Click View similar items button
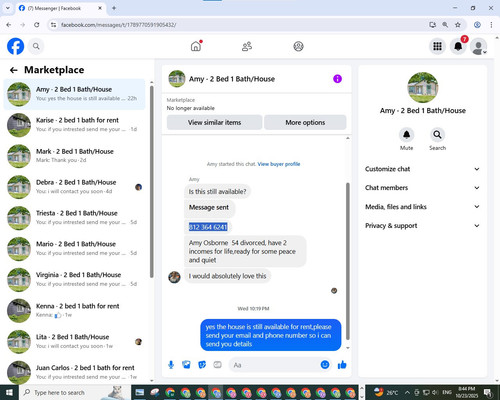Screen dimensions: 500x400 (x=214, y=122)
